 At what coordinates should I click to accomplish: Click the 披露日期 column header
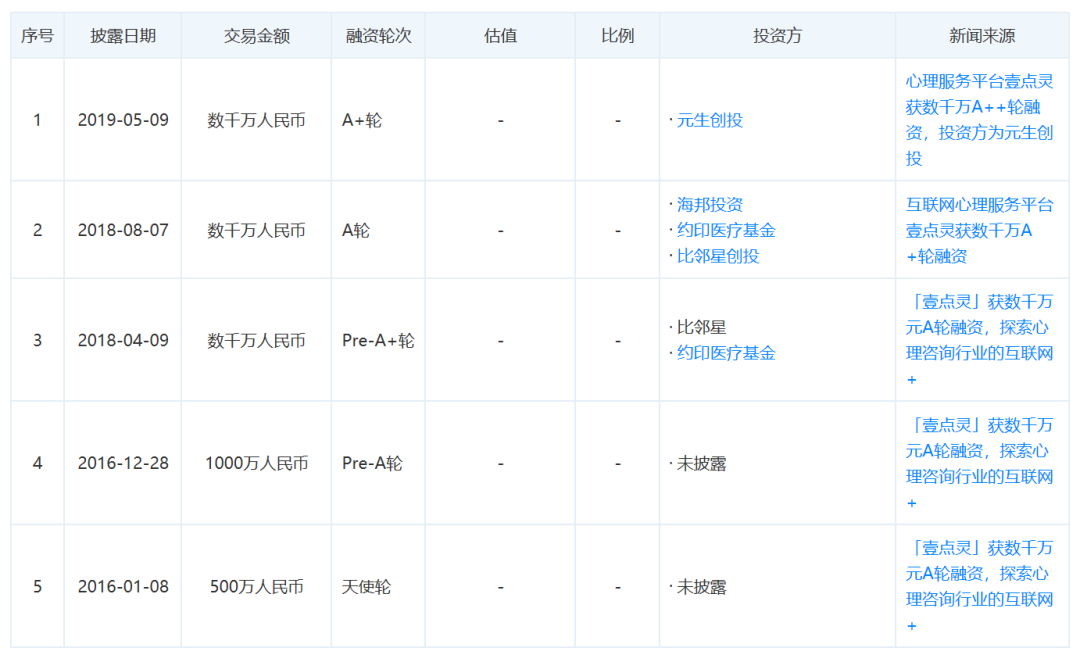123,36
